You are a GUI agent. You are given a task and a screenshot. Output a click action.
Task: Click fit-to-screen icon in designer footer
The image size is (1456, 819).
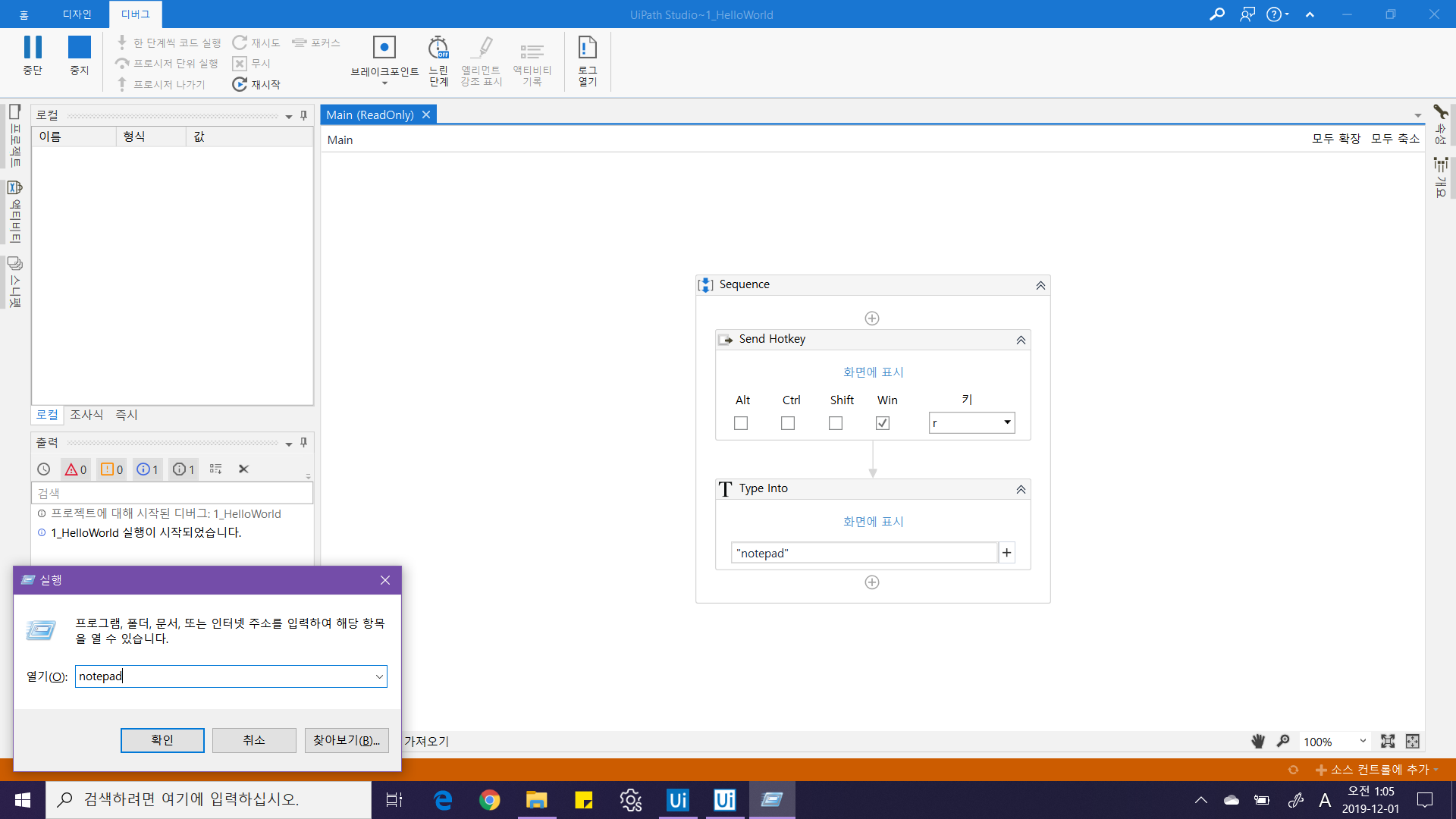click(x=1388, y=741)
